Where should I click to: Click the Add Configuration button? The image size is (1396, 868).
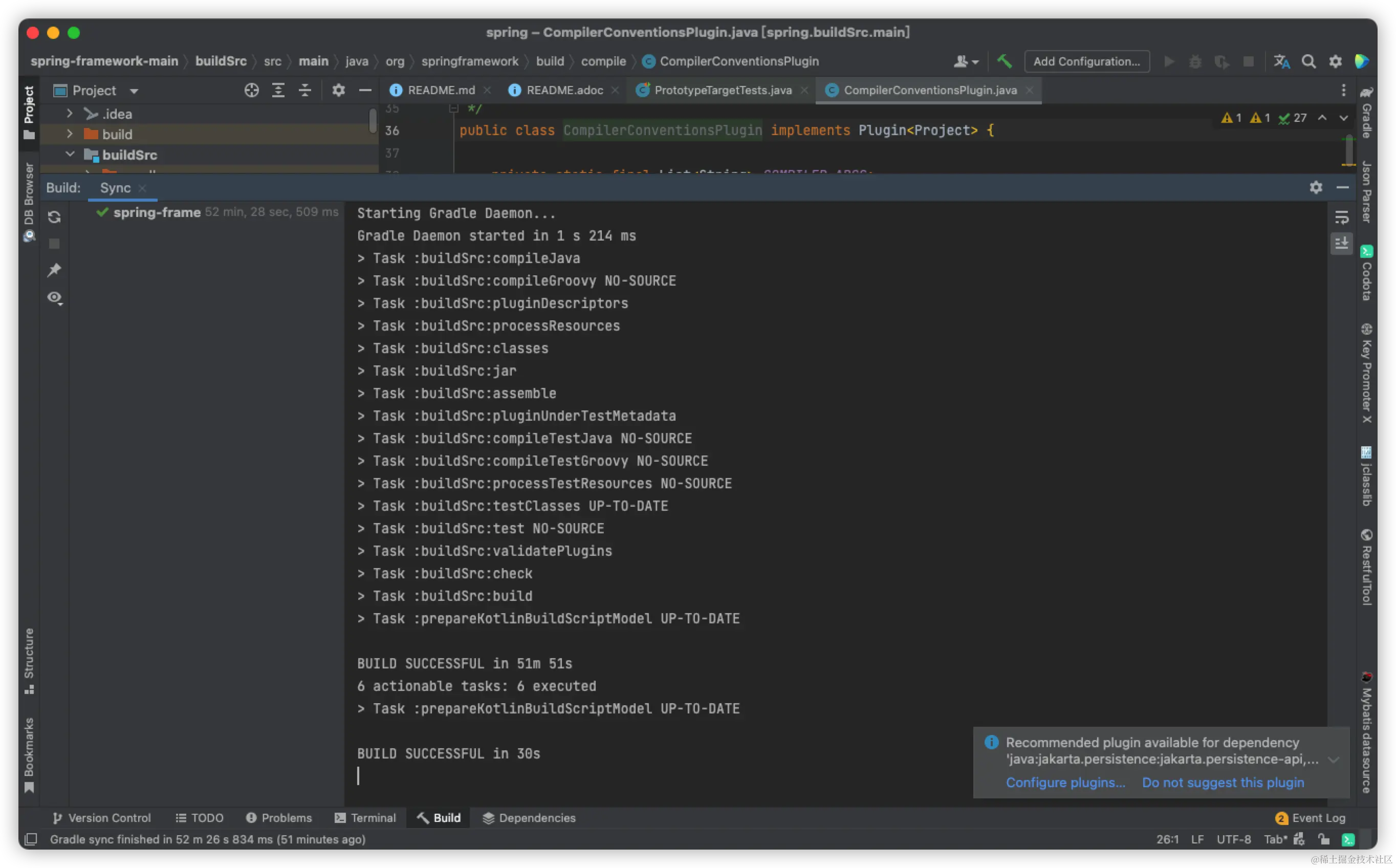click(x=1086, y=61)
